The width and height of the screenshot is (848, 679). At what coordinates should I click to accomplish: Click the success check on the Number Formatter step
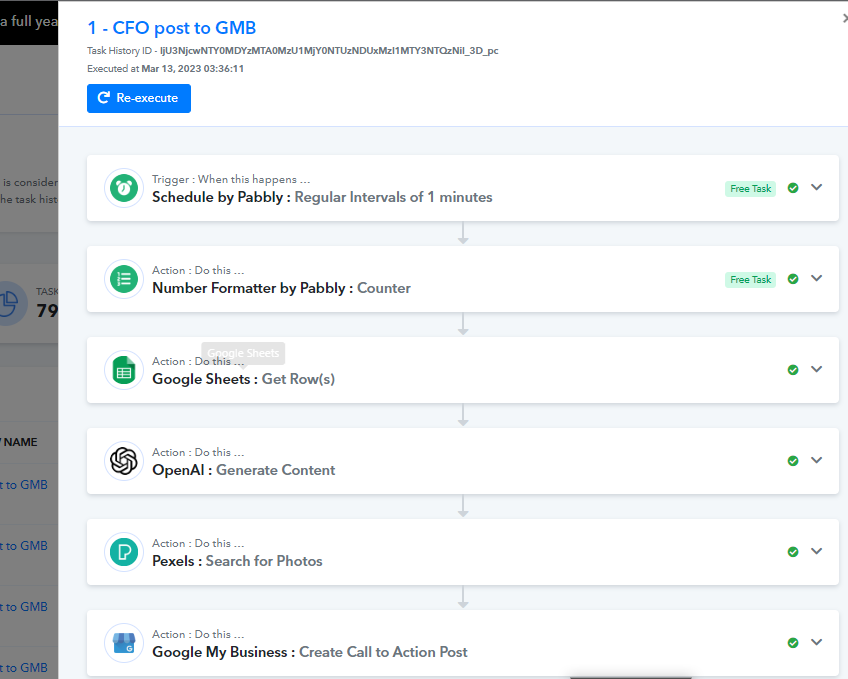coord(793,279)
